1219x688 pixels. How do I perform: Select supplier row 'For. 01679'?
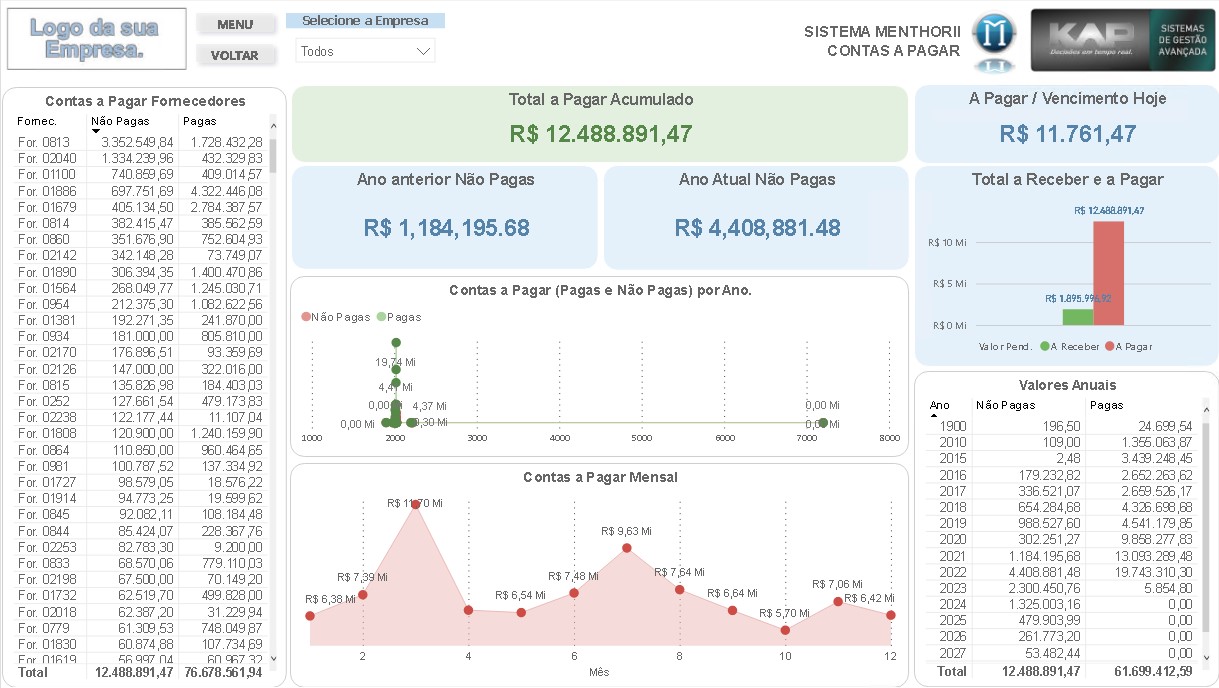tap(141, 207)
